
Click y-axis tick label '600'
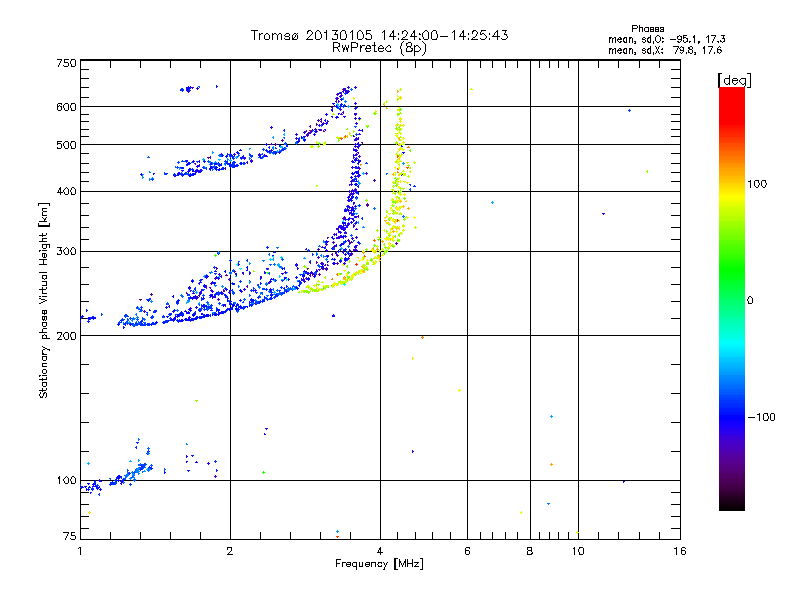67,107
